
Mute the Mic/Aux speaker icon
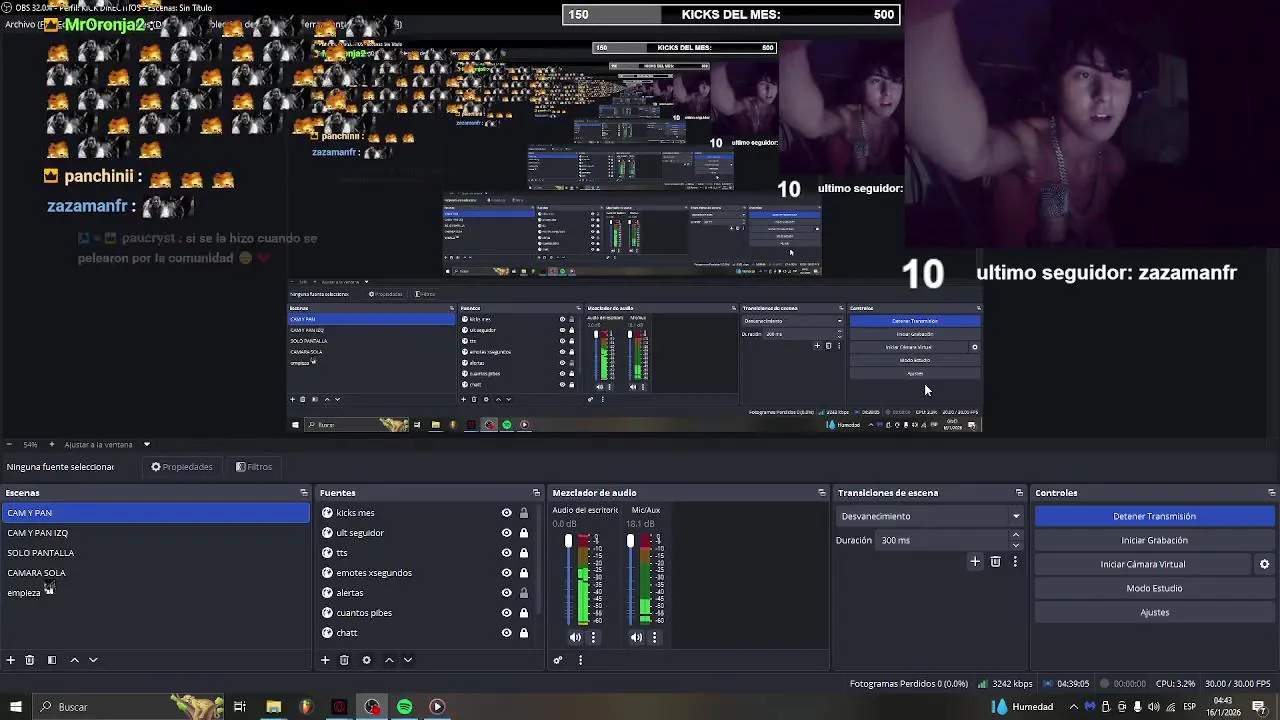[636, 637]
